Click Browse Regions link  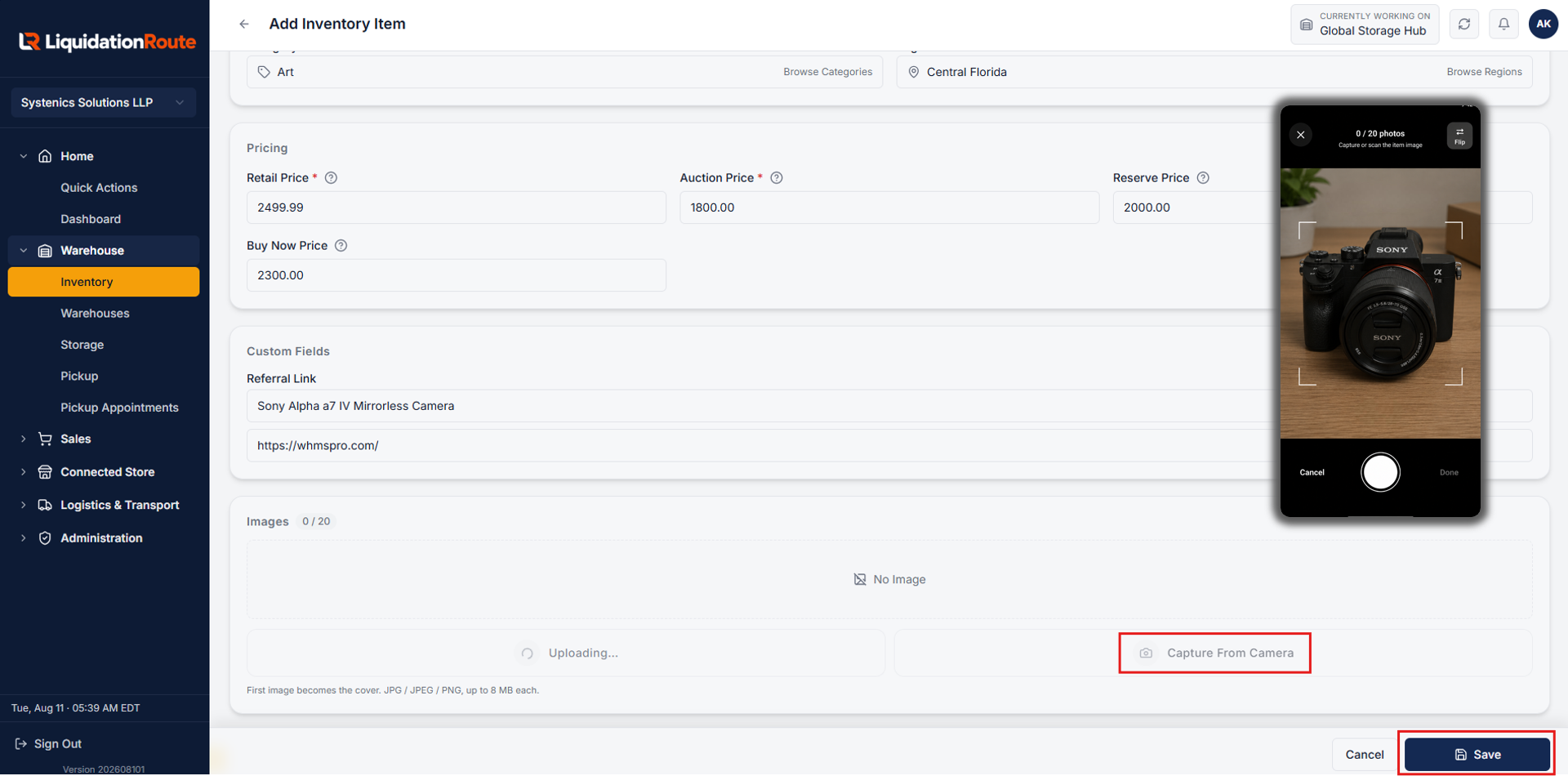pyautogui.click(x=1484, y=72)
